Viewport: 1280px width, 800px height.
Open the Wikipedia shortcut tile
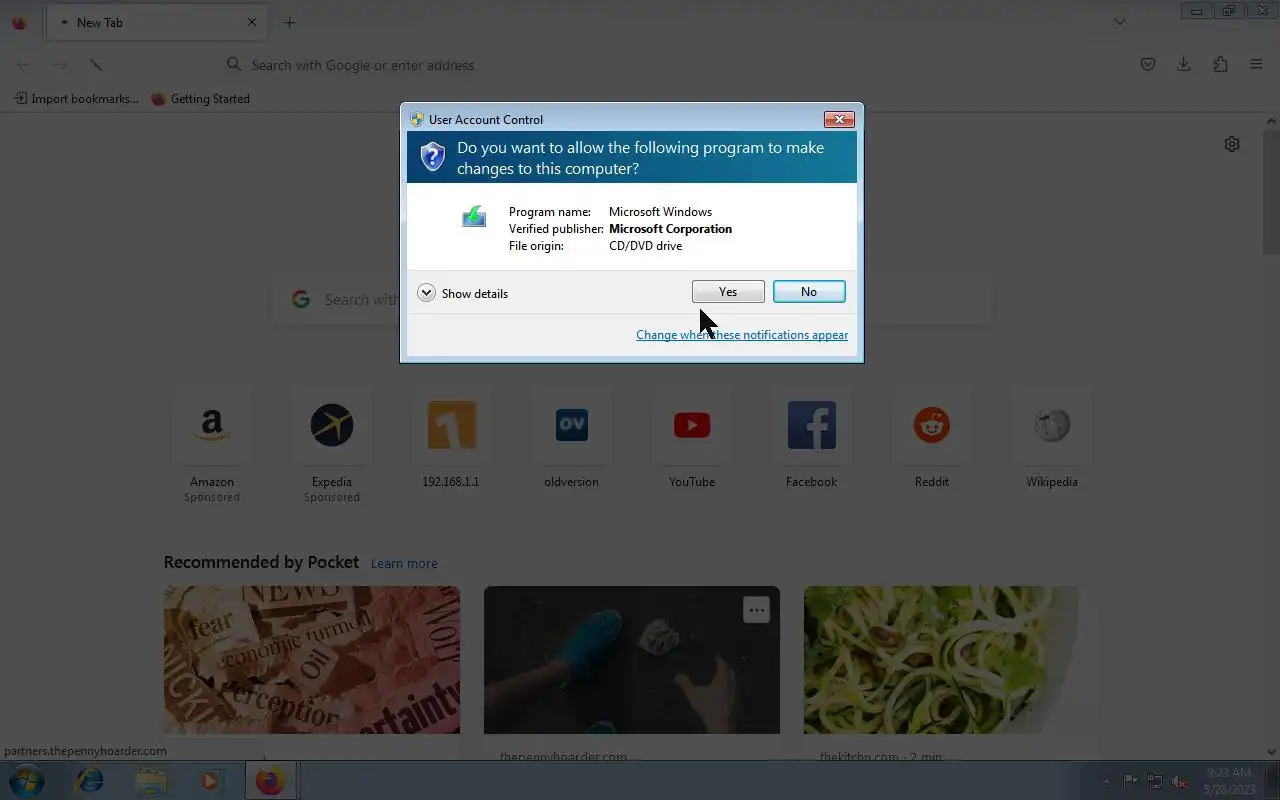click(x=1052, y=438)
